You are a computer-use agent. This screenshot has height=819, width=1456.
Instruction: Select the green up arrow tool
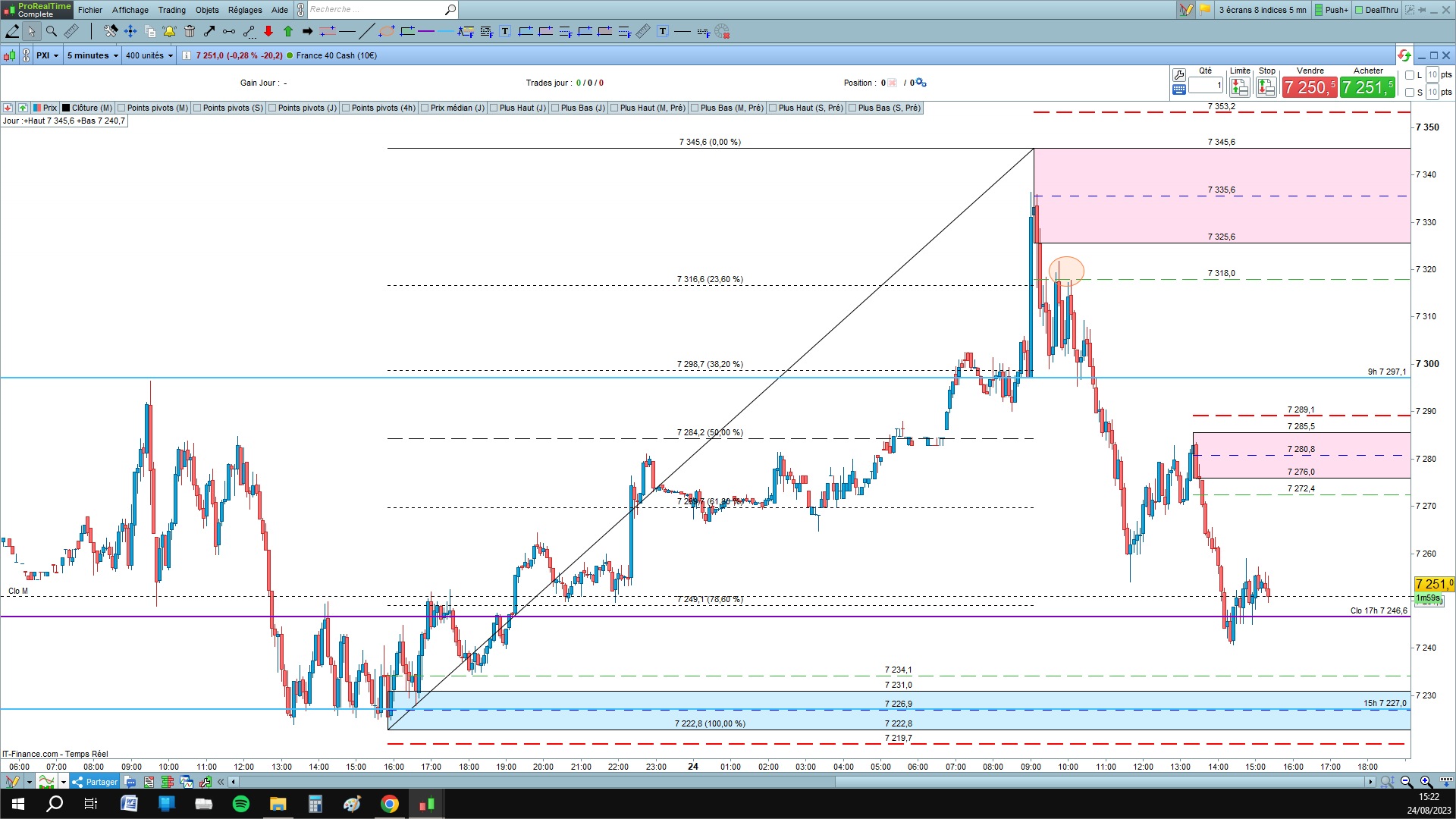288,31
